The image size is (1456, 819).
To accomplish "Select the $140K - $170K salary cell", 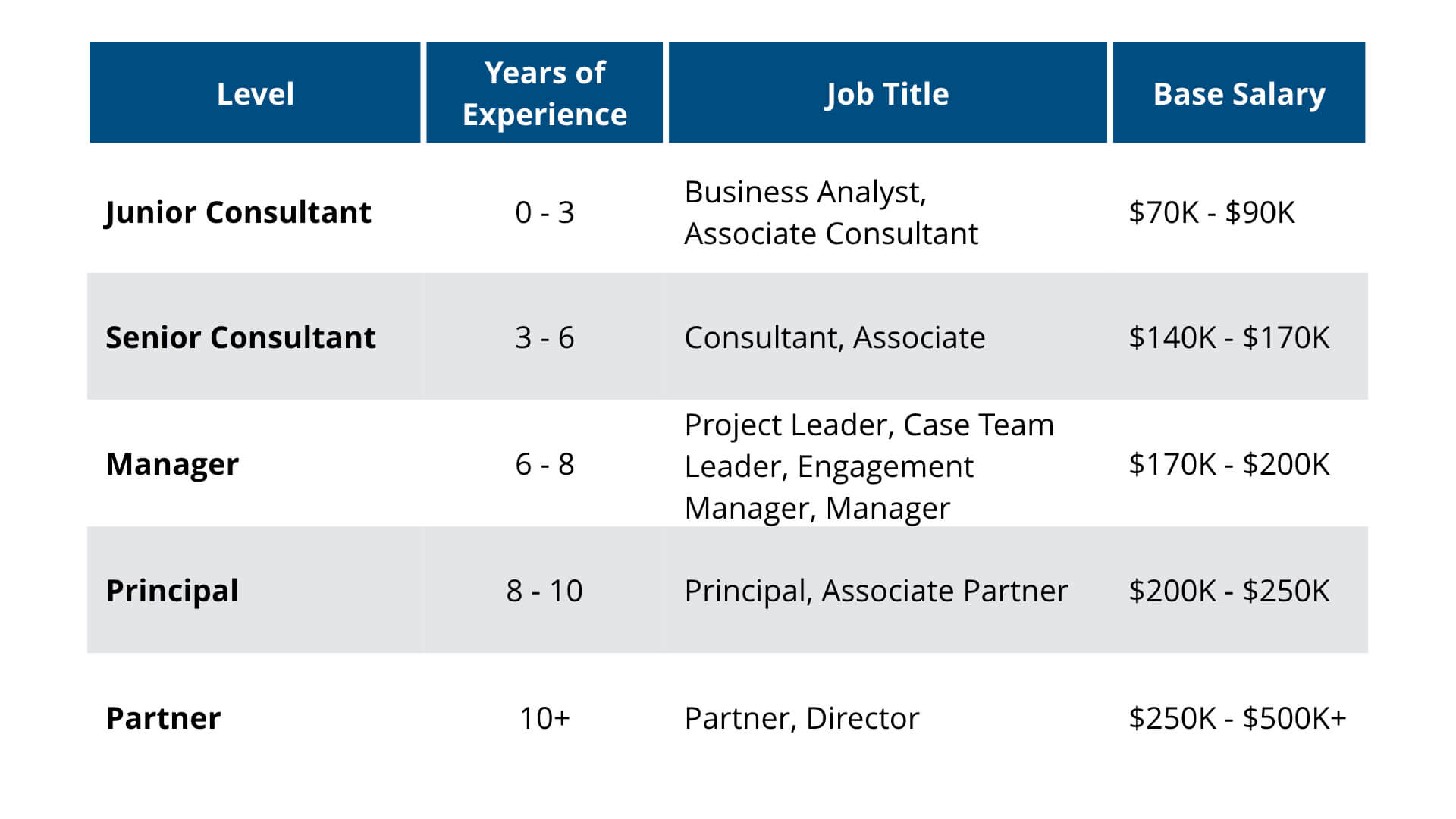I will (1228, 337).
